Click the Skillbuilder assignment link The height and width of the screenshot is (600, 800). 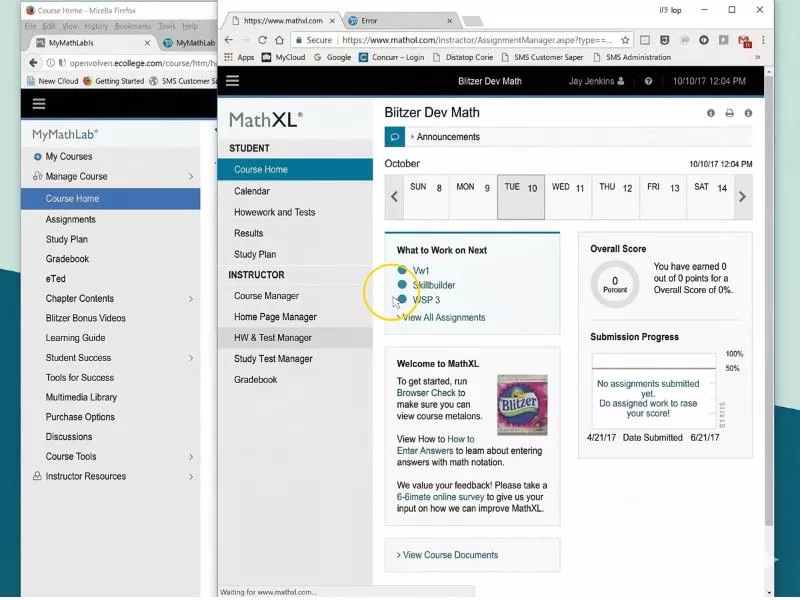pos(434,285)
